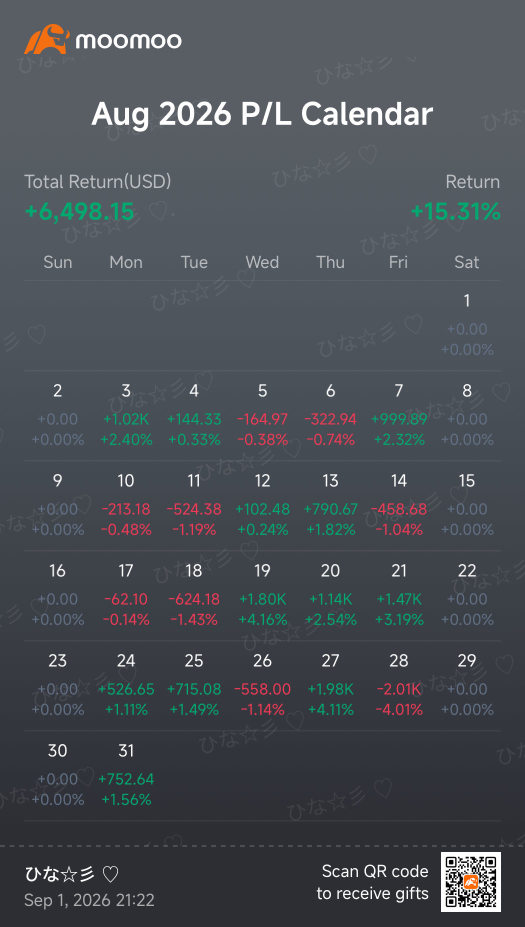Select the day 19 cell showing +1.80K
Viewport: 525px width, 927px height.
(x=262, y=597)
